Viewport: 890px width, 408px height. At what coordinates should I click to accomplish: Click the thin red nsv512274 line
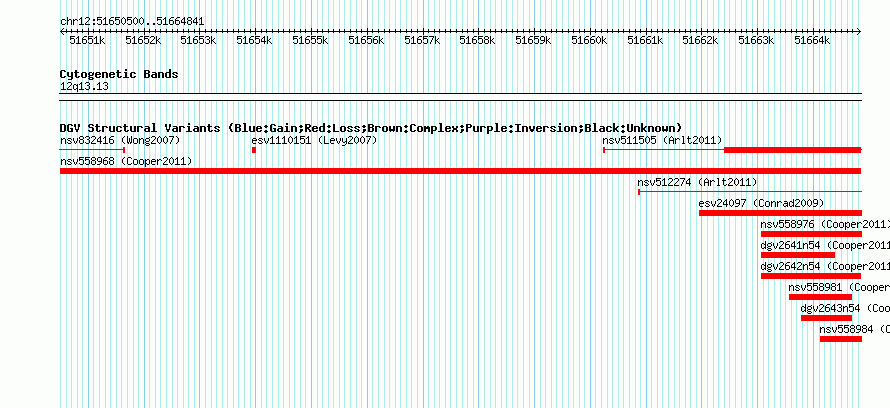coord(750,192)
